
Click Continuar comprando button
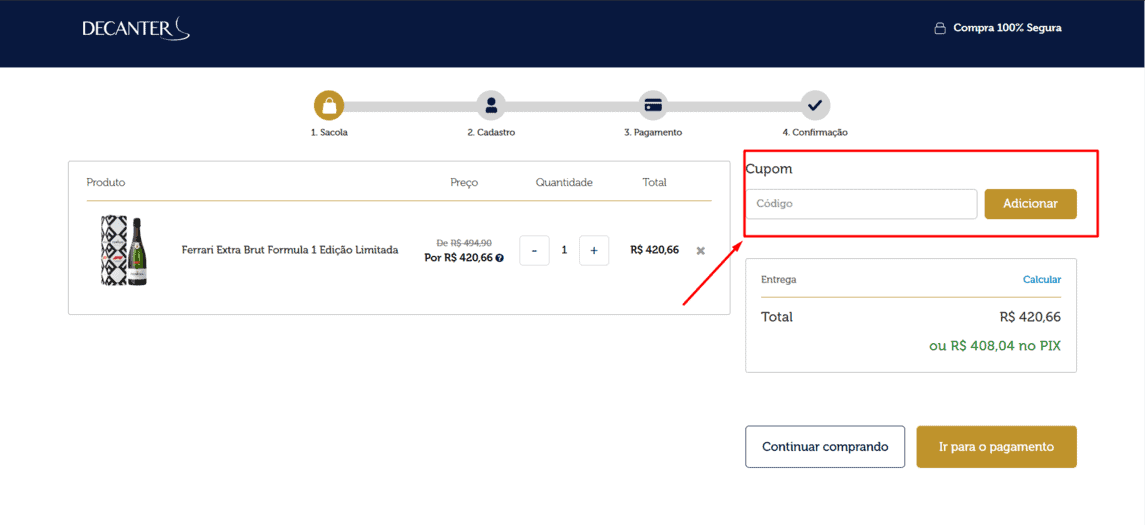(x=825, y=447)
